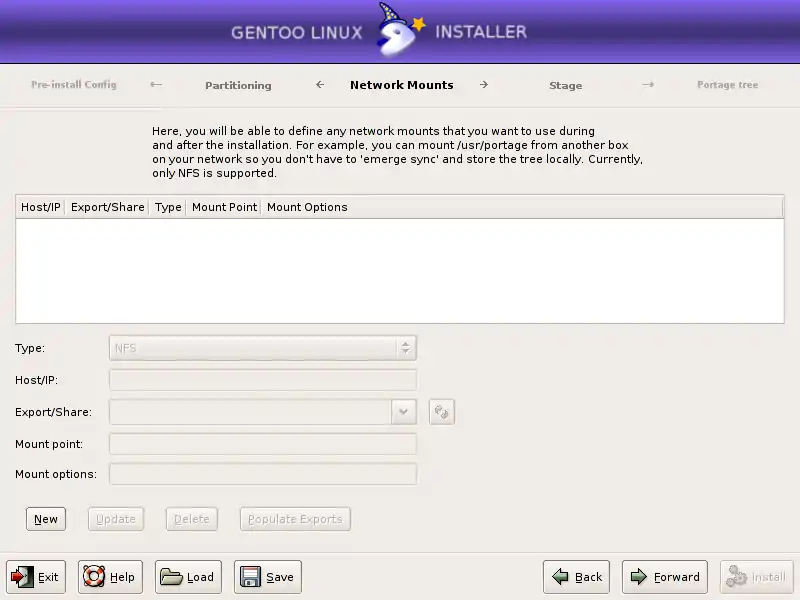Expand the Export/Share combo box arrow
The image size is (800, 600).
[x=403, y=412]
